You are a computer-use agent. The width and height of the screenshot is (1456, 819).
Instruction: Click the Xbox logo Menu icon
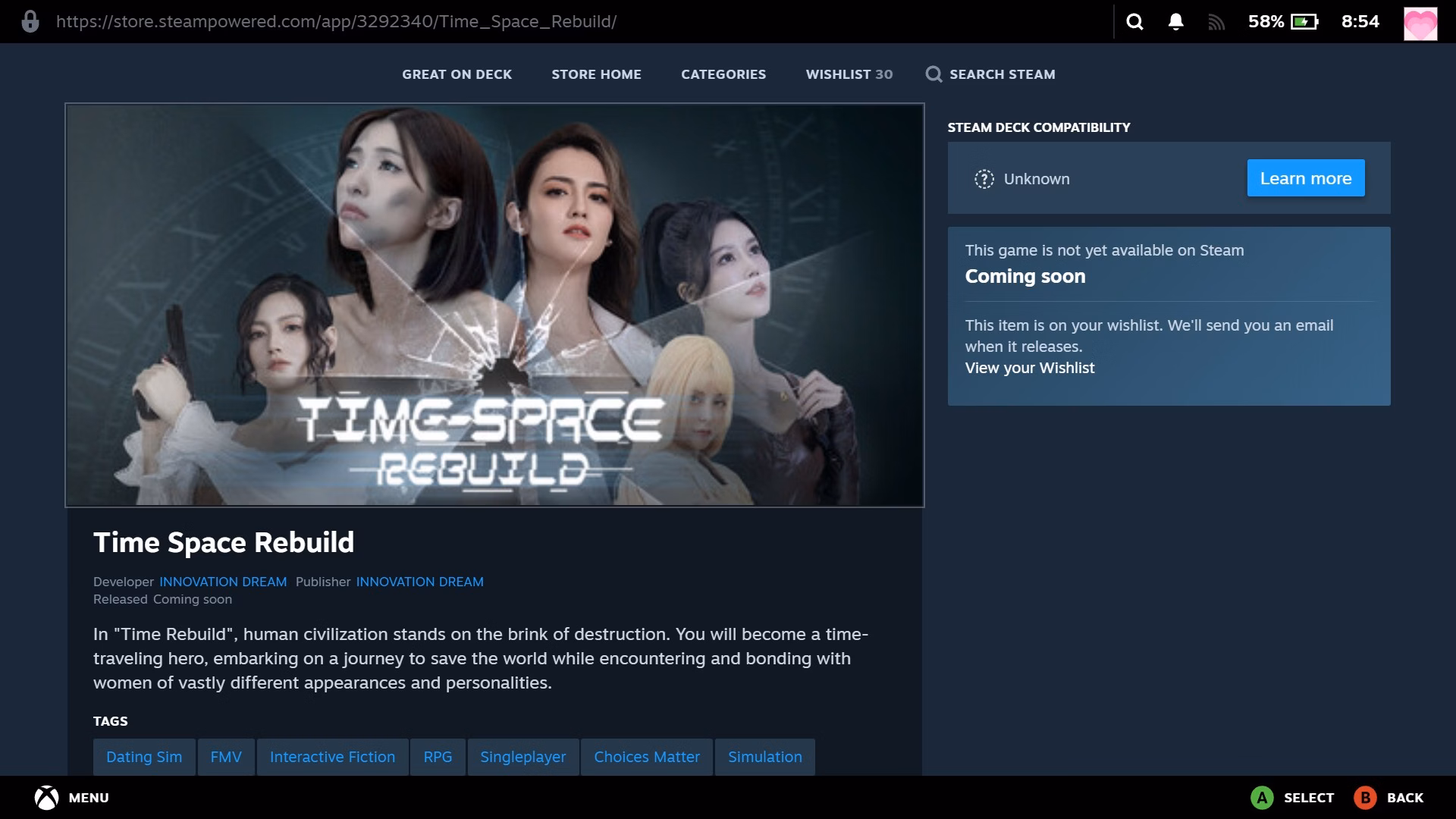click(46, 798)
